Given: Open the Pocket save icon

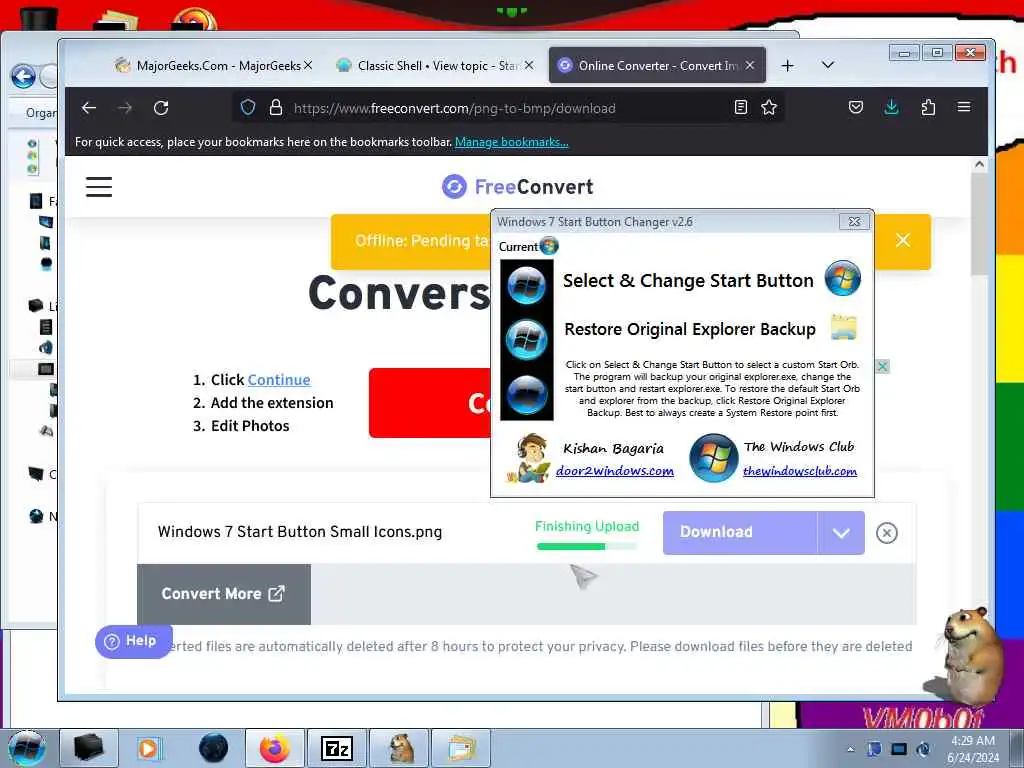Looking at the screenshot, I should point(856,108).
